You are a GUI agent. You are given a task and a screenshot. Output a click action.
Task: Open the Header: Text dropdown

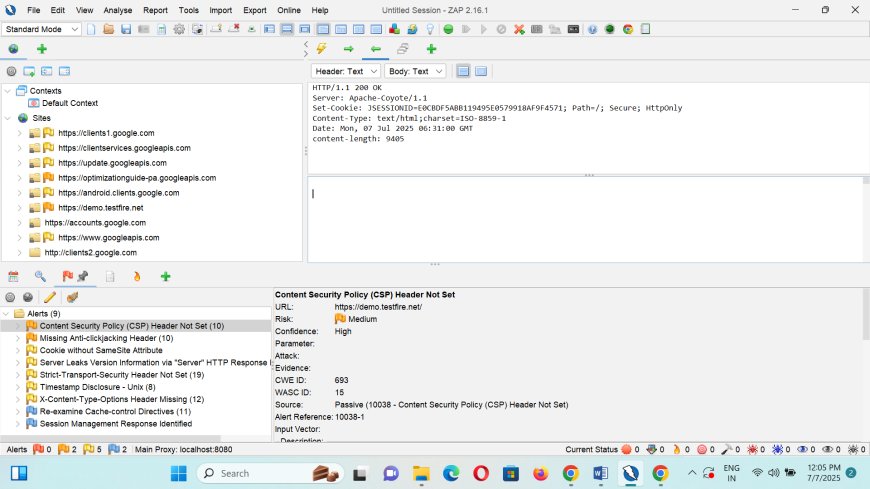coord(346,71)
